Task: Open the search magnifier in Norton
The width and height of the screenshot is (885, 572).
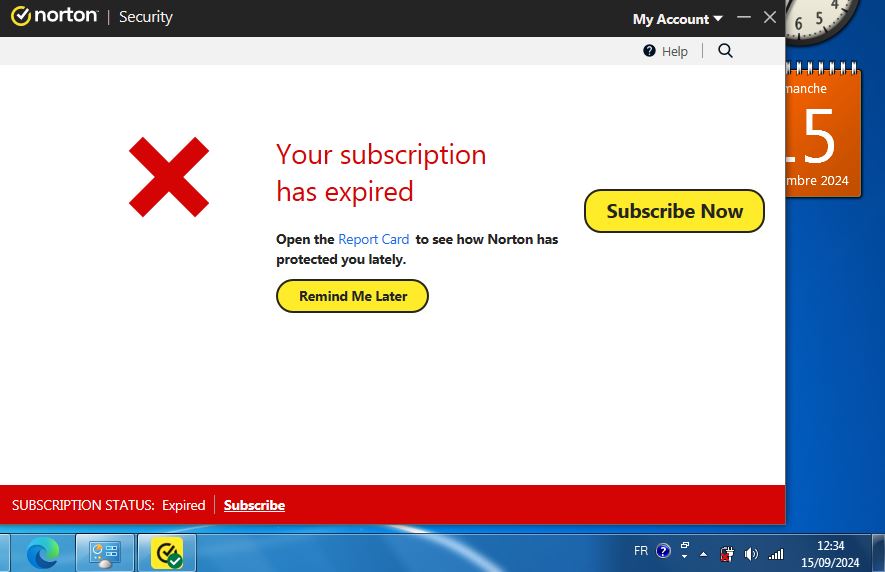Action: pos(725,51)
